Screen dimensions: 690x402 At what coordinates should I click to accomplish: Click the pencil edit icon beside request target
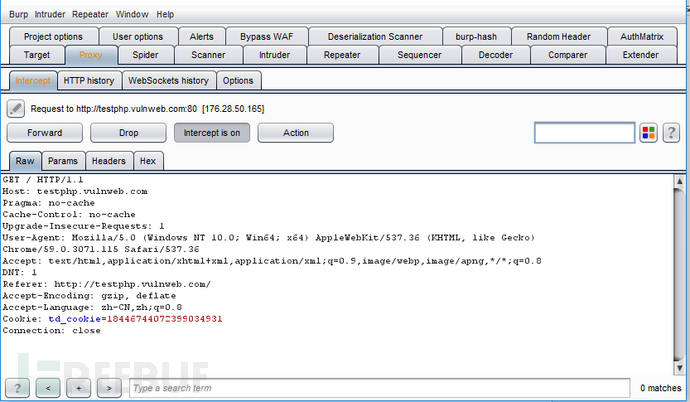point(16,109)
